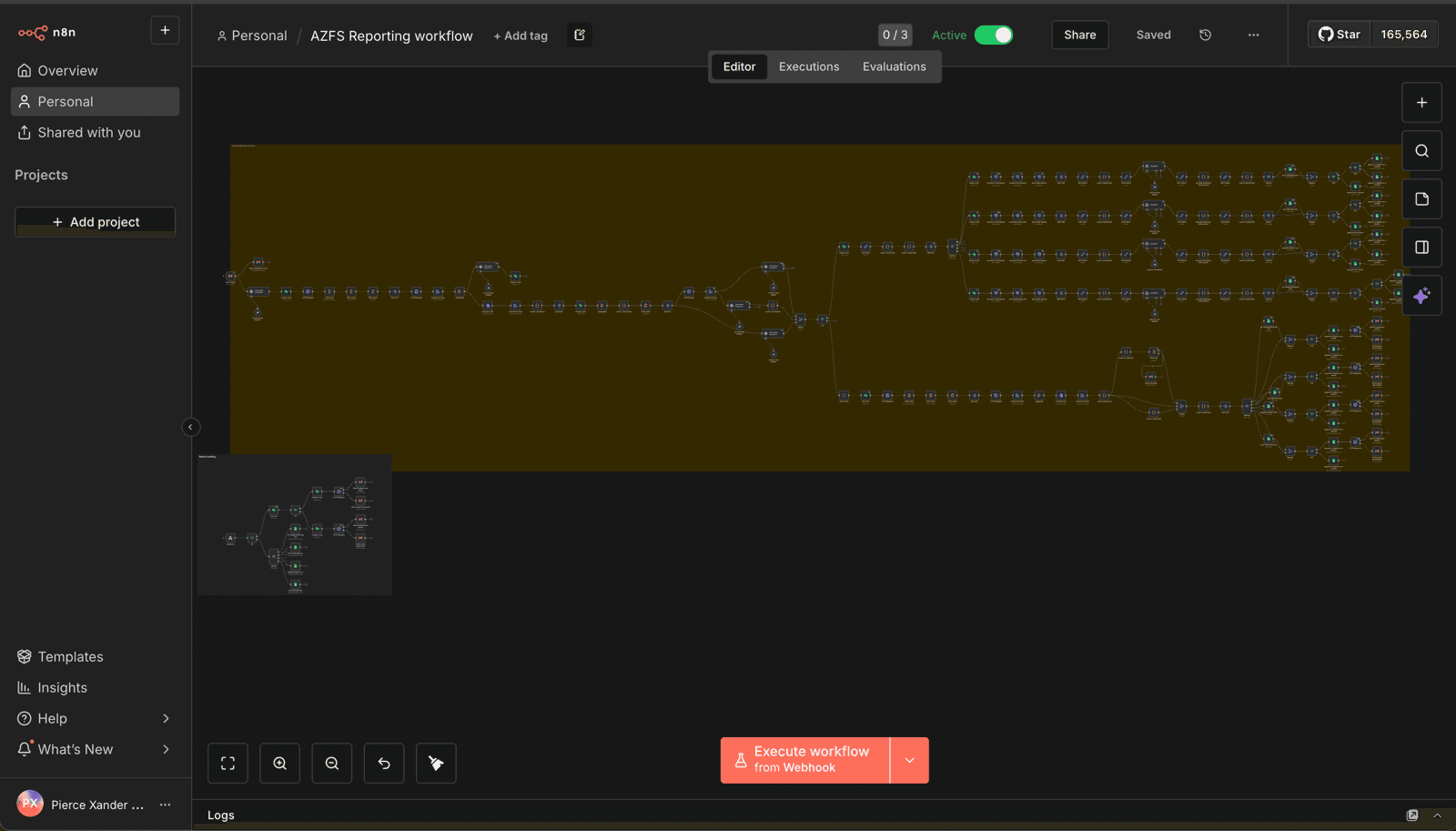1456x831 pixels.
Task: Rename the AZFS Reporting workflow title
Action: coord(391,35)
